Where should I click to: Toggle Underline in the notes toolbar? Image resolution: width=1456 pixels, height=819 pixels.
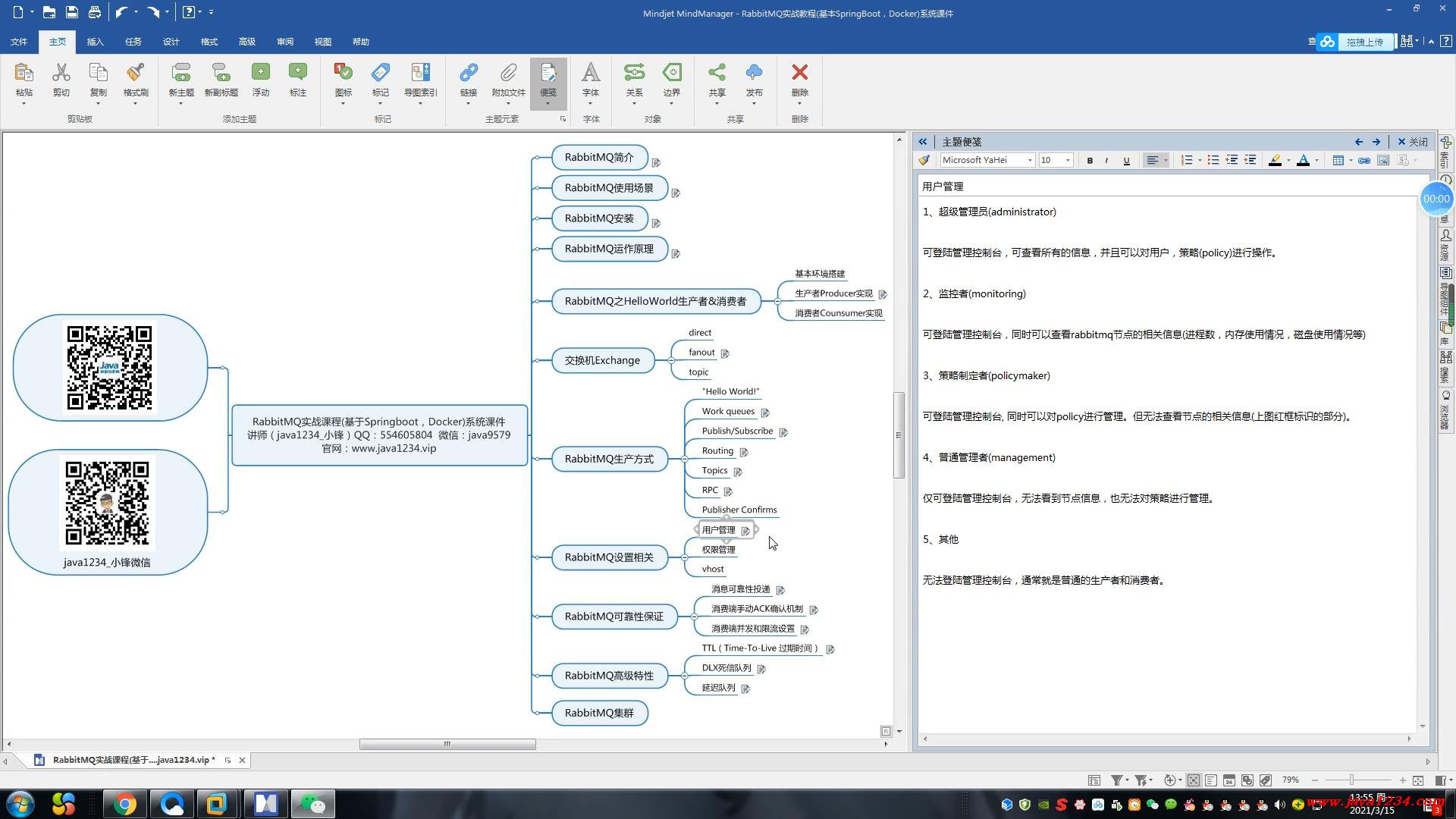(x=1126, y=160)
